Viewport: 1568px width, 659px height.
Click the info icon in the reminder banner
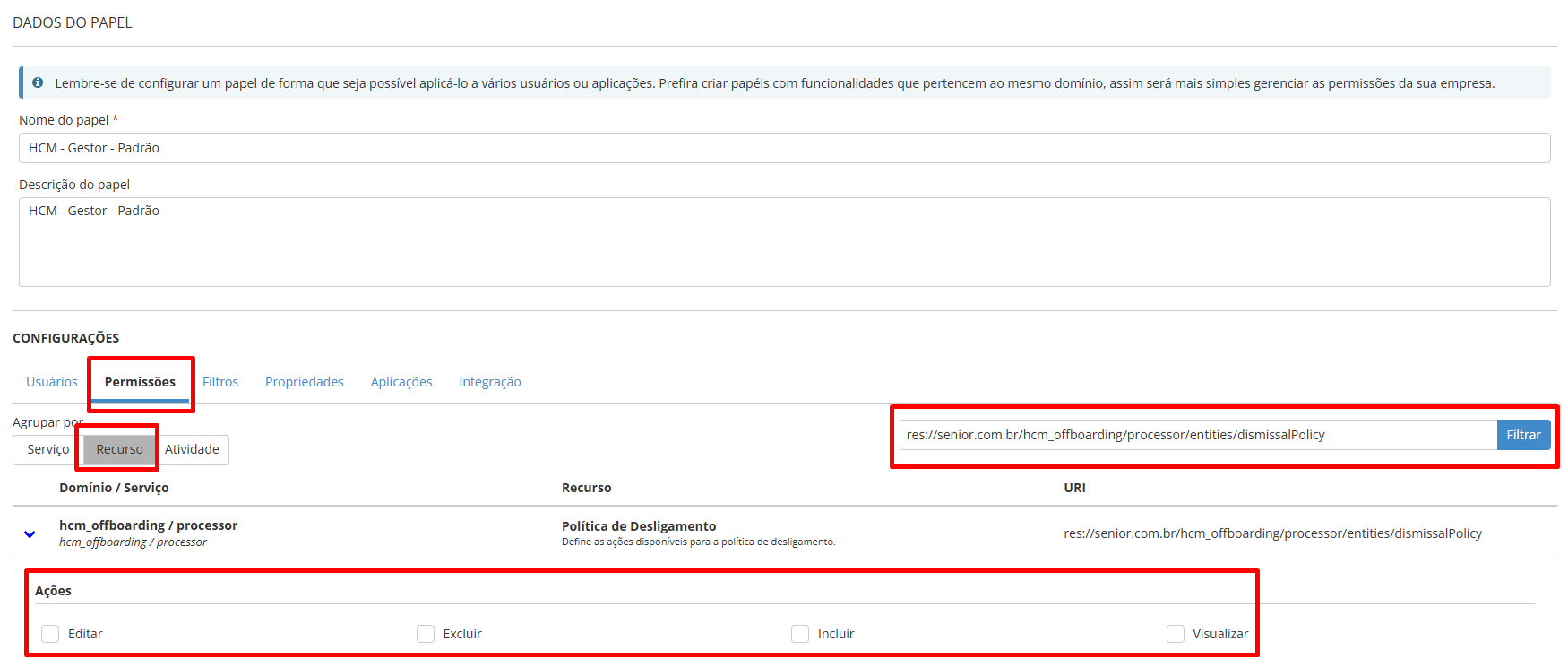coord(38,82)
